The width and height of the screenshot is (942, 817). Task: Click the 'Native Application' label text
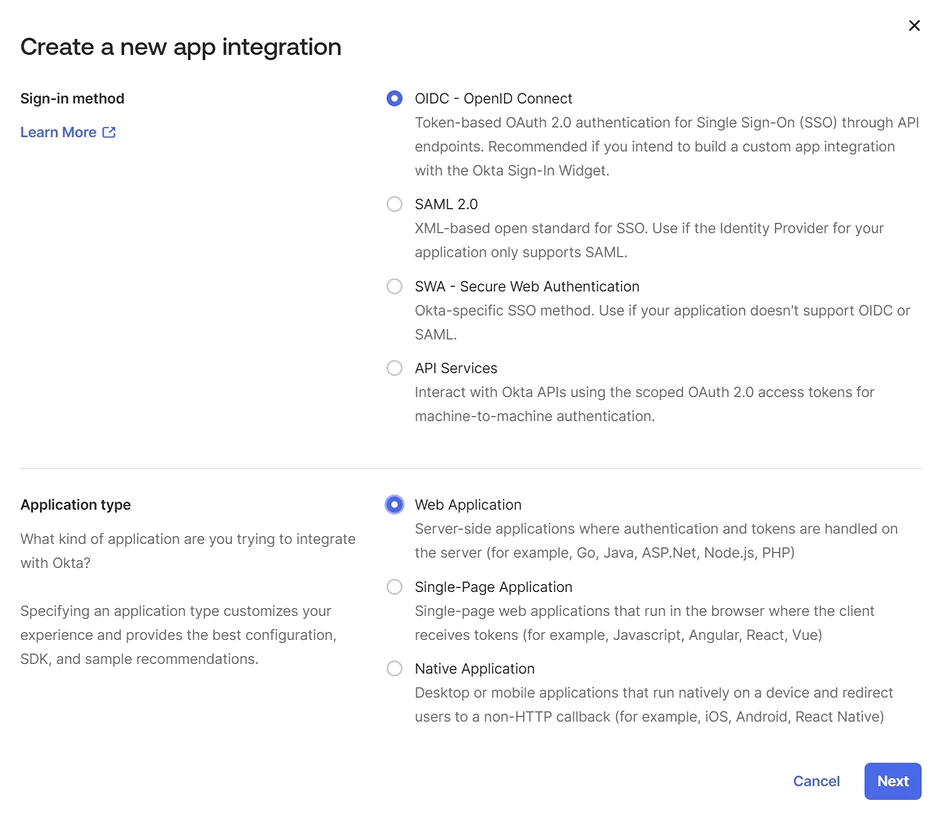tap(474, 668)
